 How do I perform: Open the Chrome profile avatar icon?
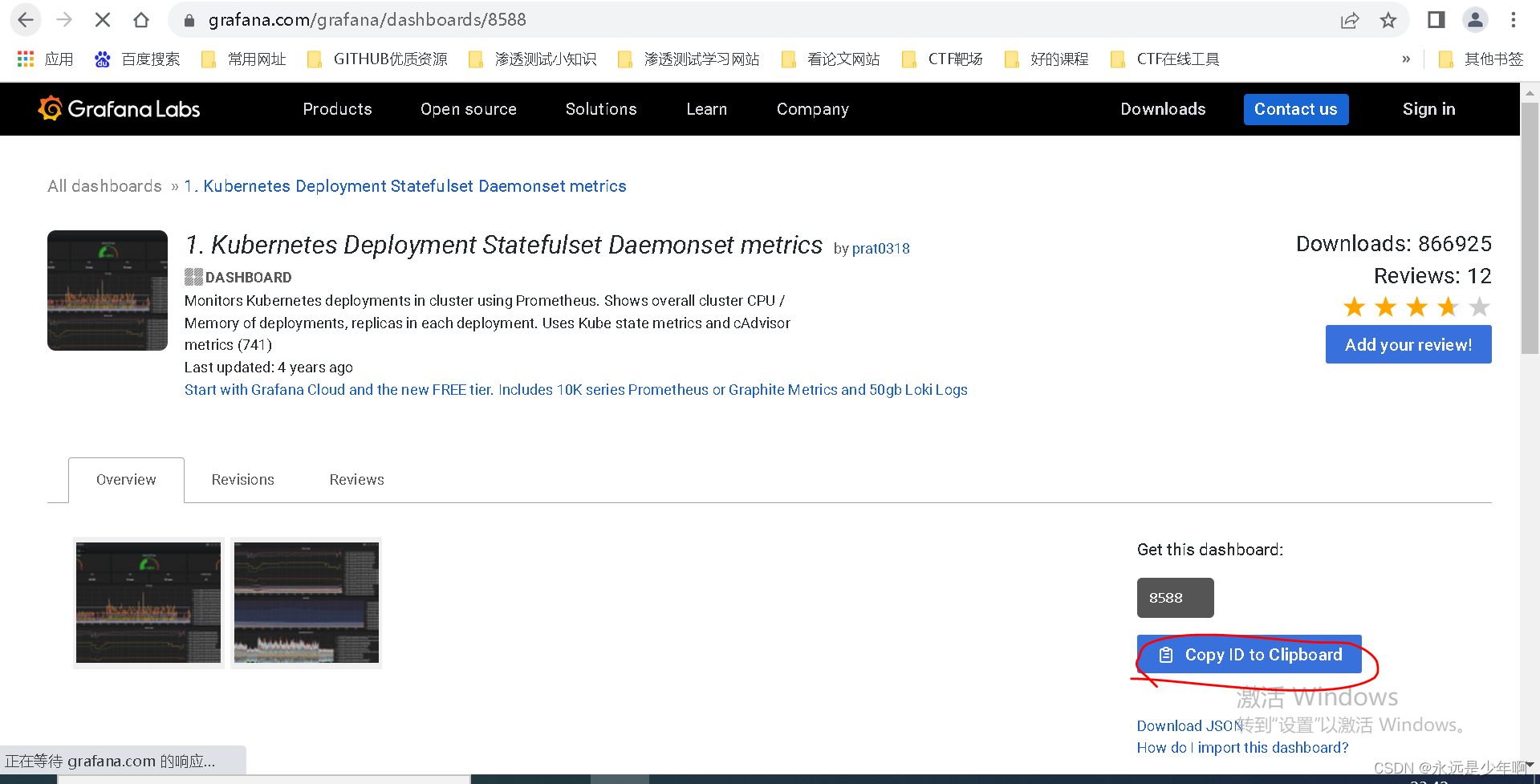(1475, 20)
